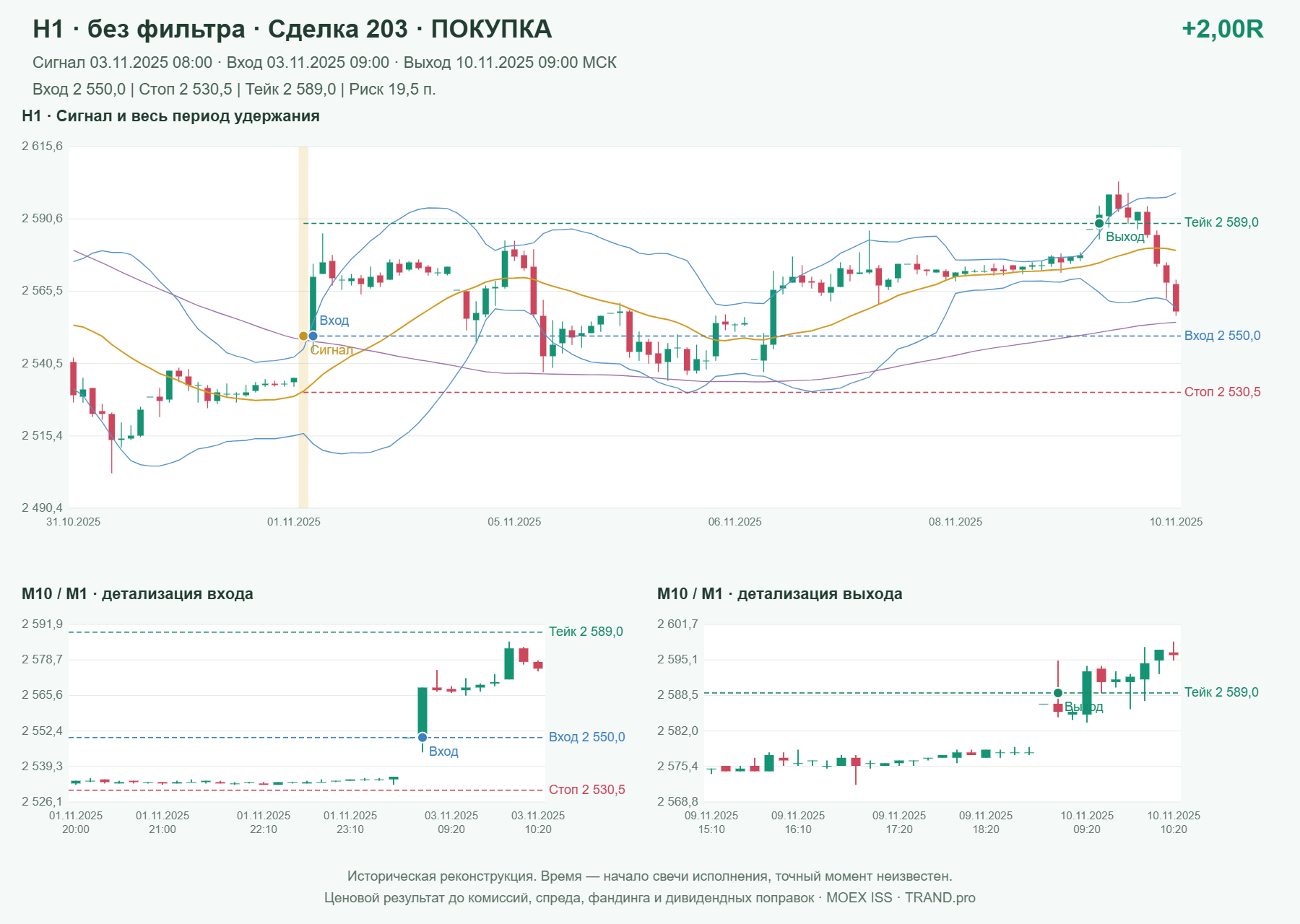This screenshot has width=1300, height=924.
Task: Click the 08.11.2025 date on H1 axis
Action: pos(955,522)
